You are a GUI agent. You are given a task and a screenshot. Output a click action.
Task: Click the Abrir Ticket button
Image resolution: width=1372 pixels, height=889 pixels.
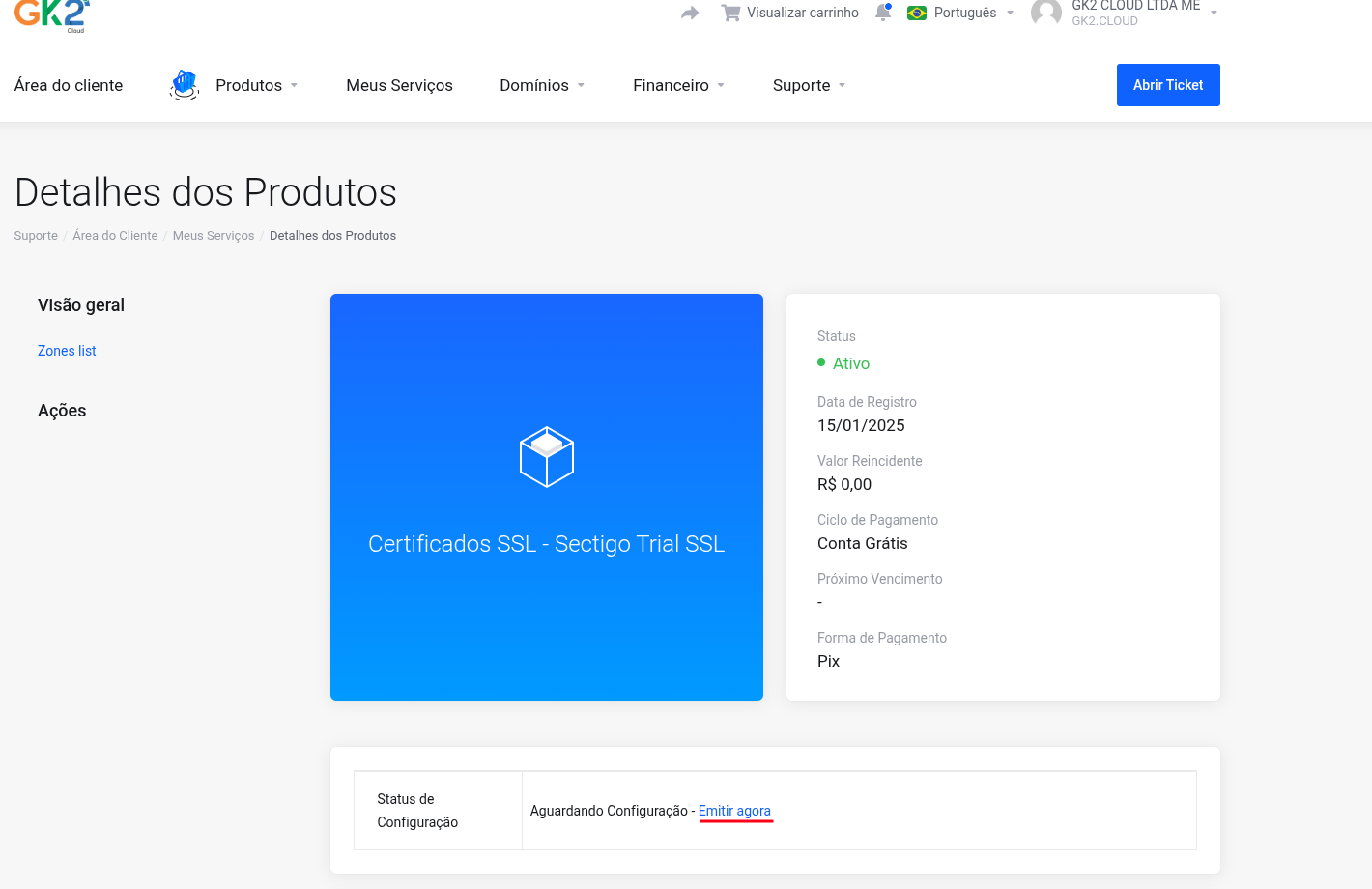1168,85
